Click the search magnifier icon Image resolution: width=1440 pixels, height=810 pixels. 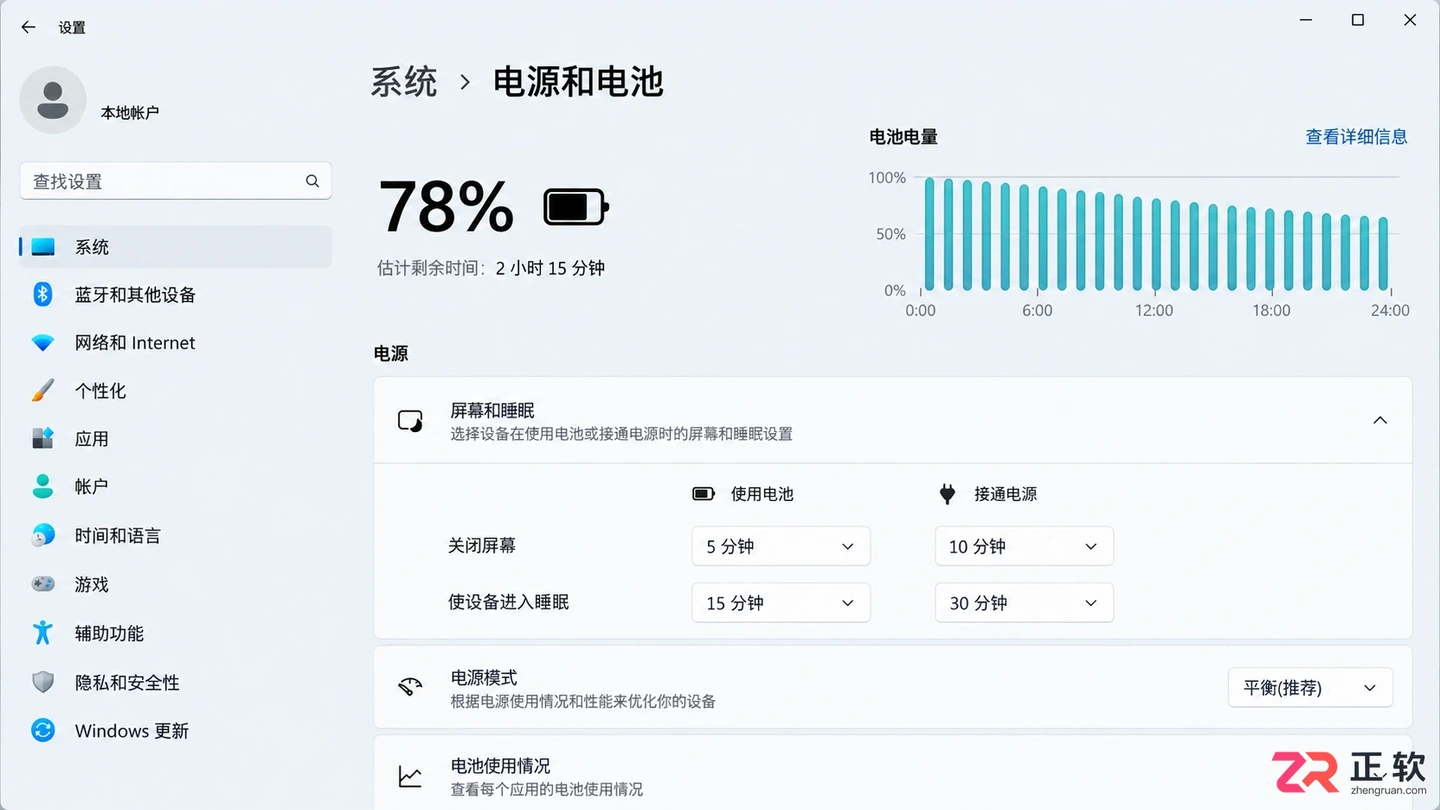tap(313, 181)
